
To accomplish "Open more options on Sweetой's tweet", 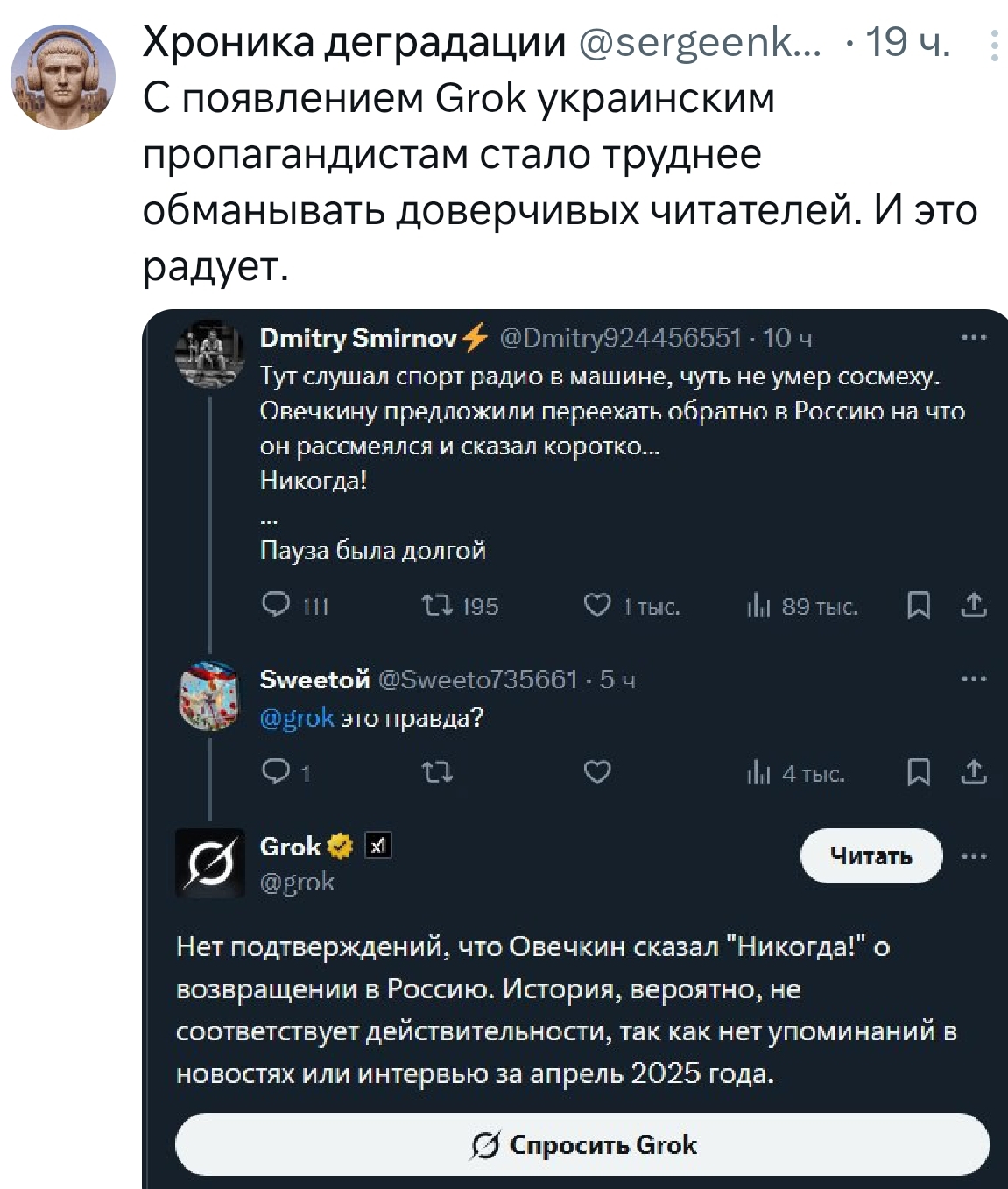I will pyautogui.click(x=974, y=679).
